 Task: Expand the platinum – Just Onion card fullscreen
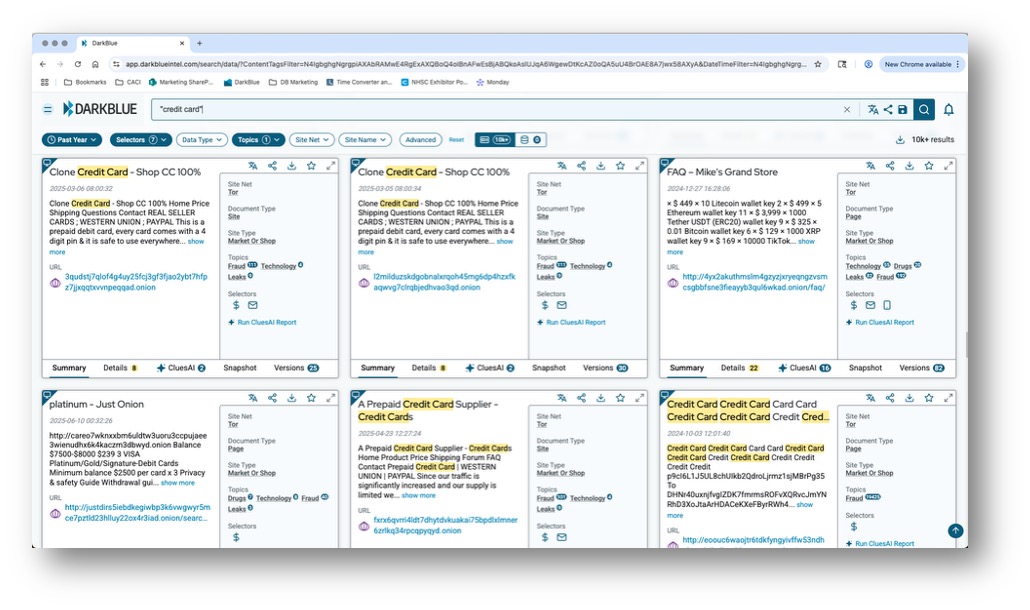point(330,398)
